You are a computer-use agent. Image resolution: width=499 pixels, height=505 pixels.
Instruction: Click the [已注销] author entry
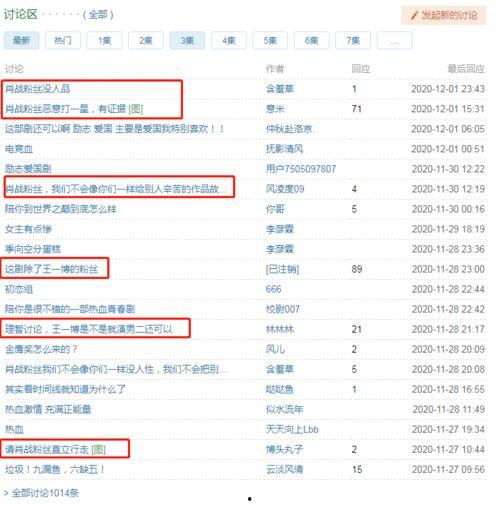coord(282,269)
